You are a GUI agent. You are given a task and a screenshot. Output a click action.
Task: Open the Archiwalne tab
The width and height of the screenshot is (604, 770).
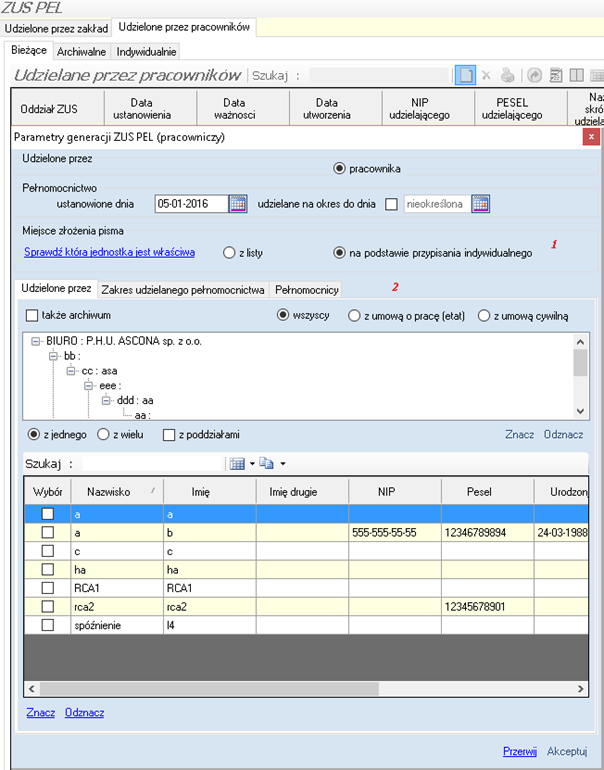pyautogui.click(x=81, y=52)
